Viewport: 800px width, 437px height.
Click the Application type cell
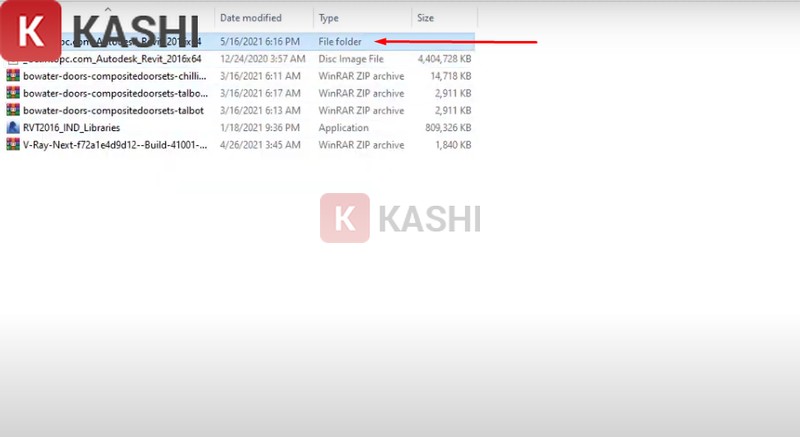(x=343, y=127)
